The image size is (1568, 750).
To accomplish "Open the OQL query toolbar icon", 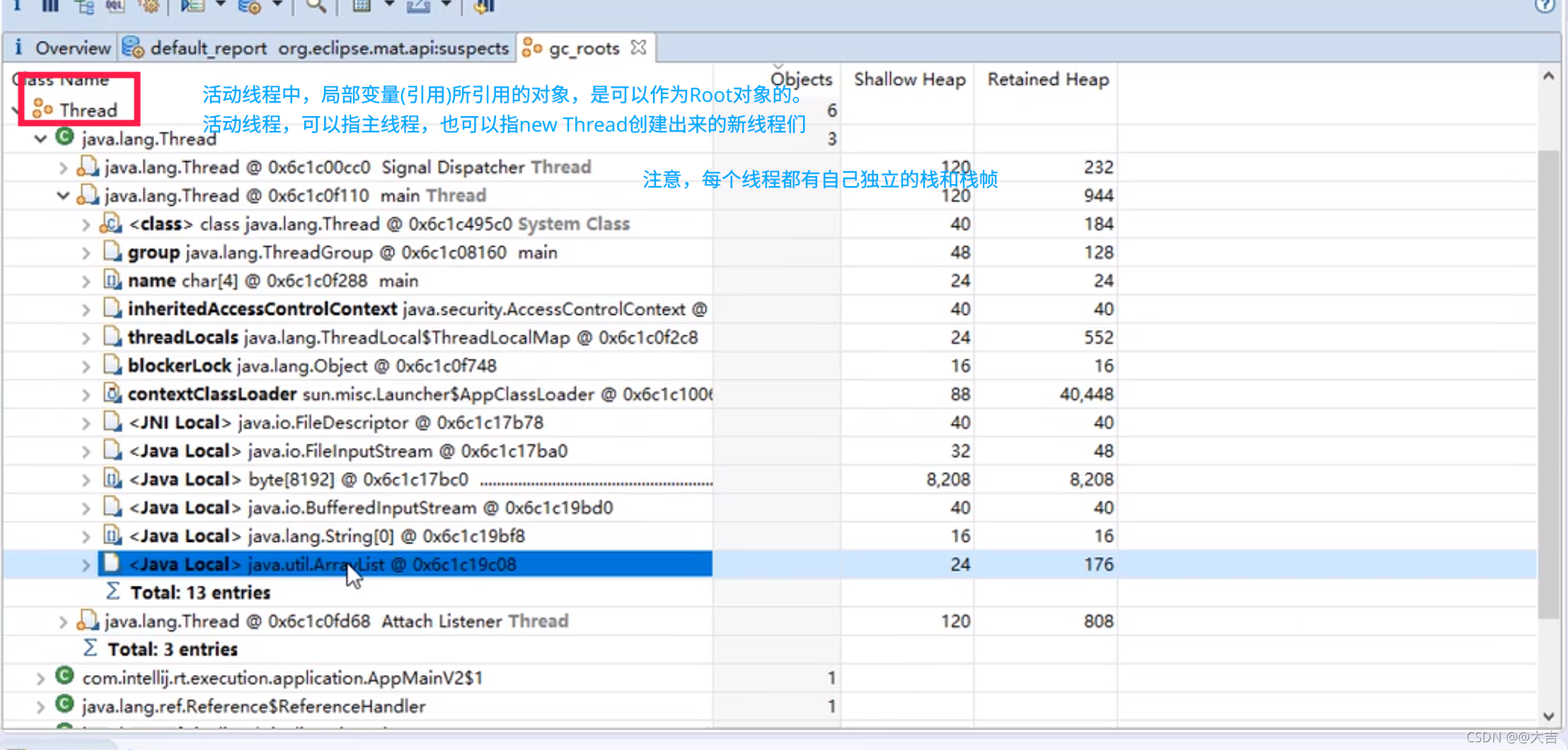I will 115,6.
